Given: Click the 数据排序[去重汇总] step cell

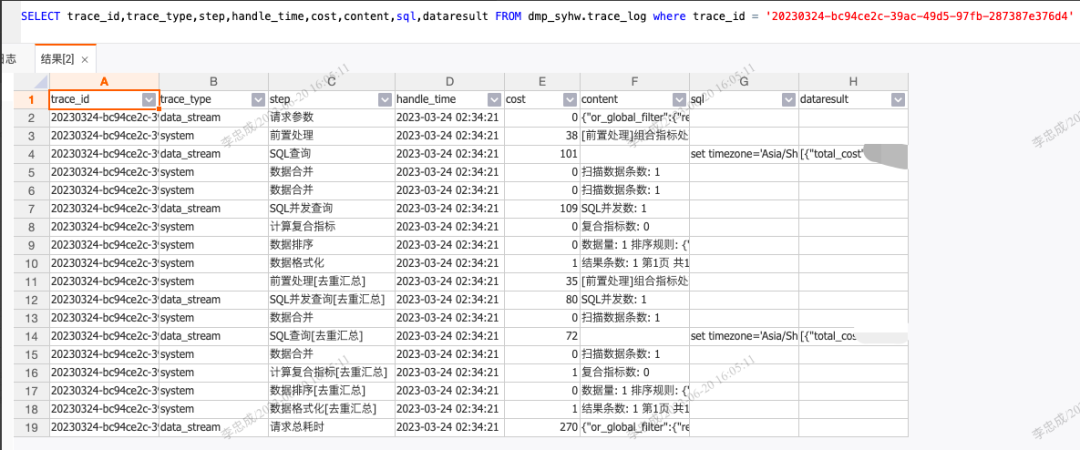Looking at the screenshot, I should click(331, 391).
